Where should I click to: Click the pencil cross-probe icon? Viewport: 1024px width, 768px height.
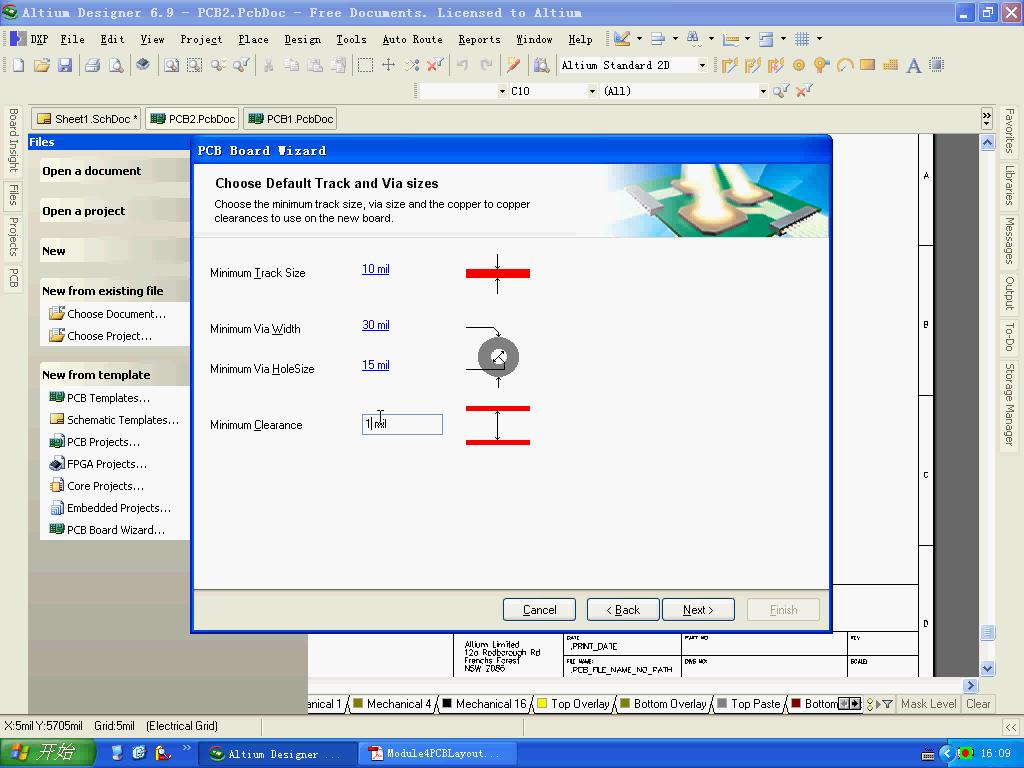click(513, 65)
